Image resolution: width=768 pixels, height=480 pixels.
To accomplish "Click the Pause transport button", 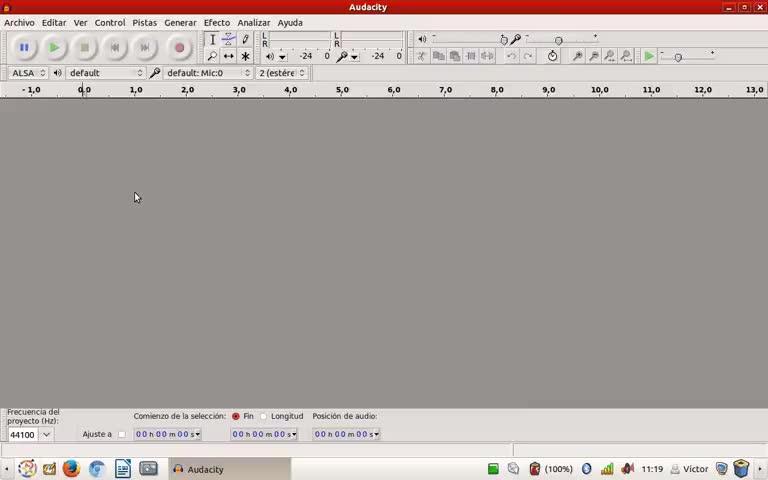I will 24,48.
